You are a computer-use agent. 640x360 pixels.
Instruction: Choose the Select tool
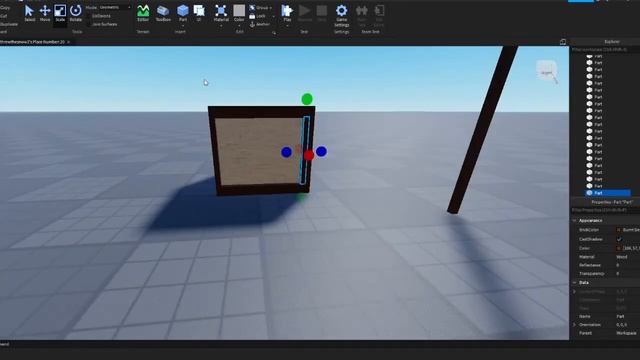29,13
